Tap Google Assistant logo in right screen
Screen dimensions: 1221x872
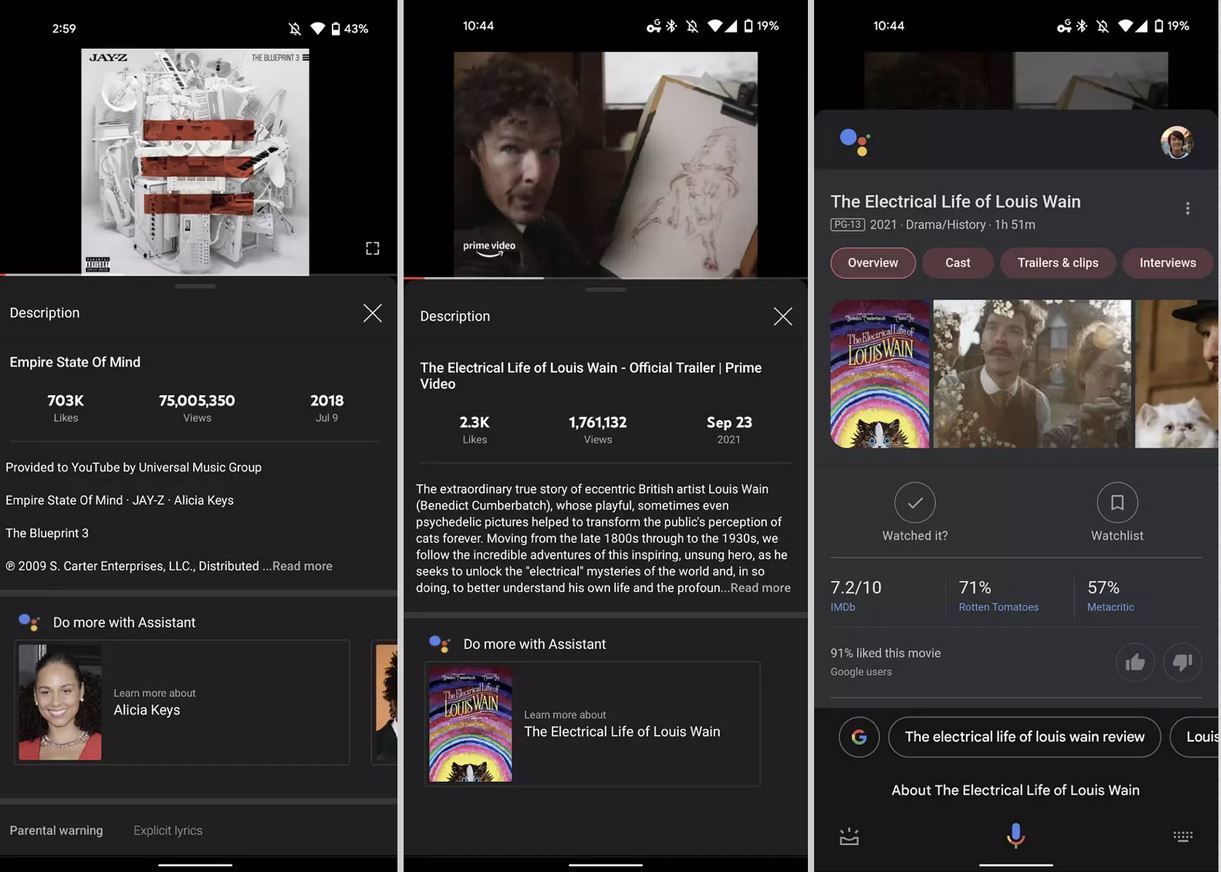(x=855, y=142)
